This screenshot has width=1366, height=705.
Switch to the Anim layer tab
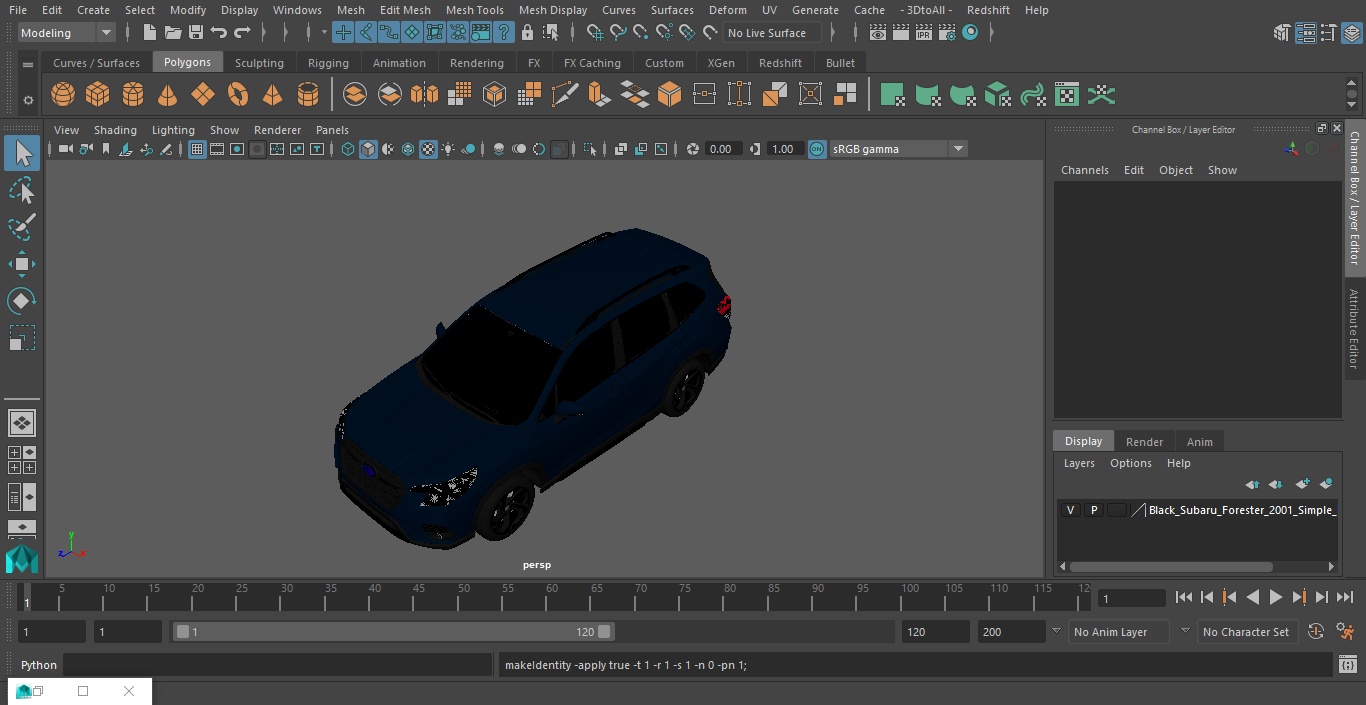click(x=1199, y=441)
